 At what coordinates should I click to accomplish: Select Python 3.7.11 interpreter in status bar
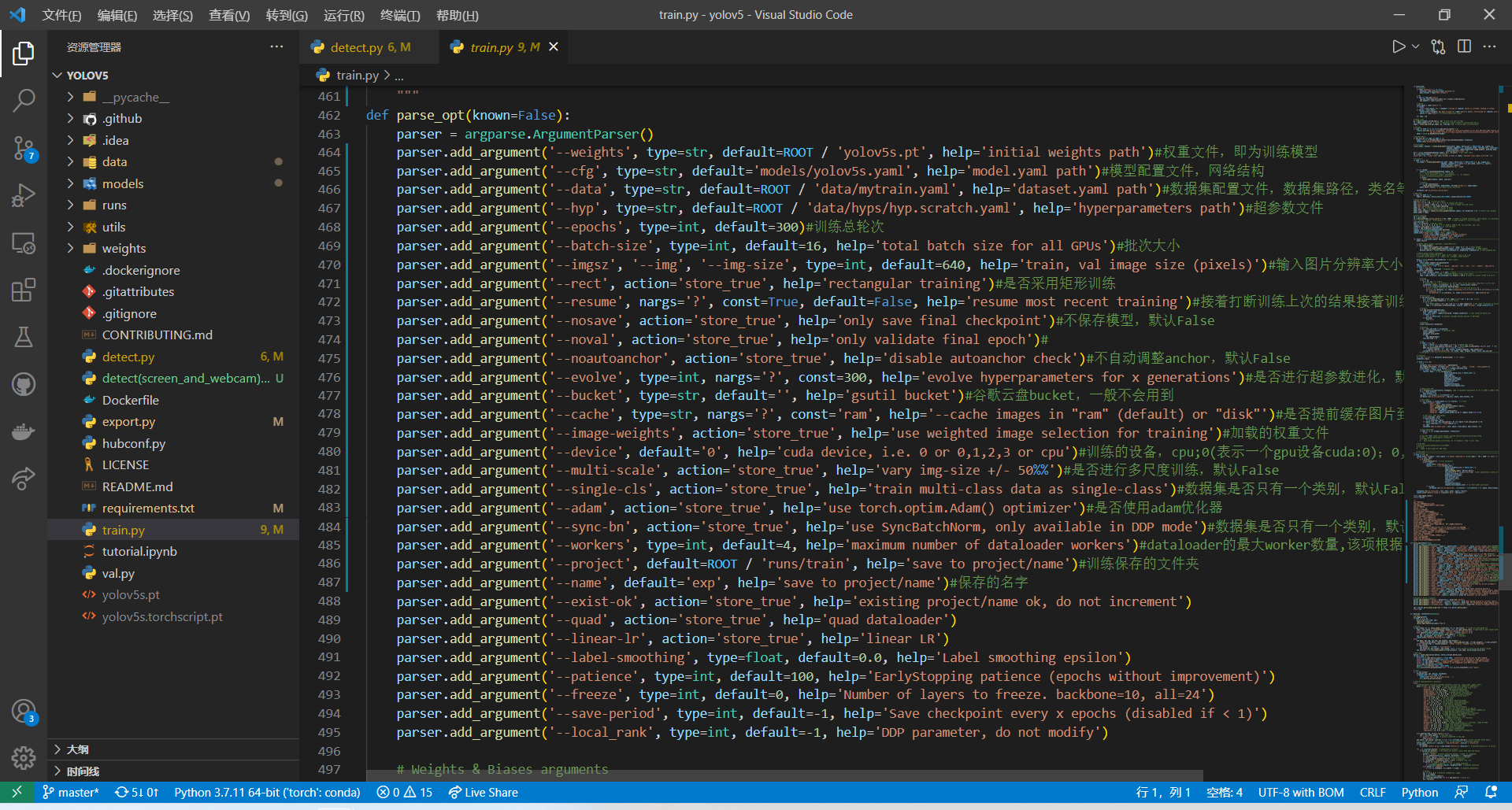(x=267, y=792)
